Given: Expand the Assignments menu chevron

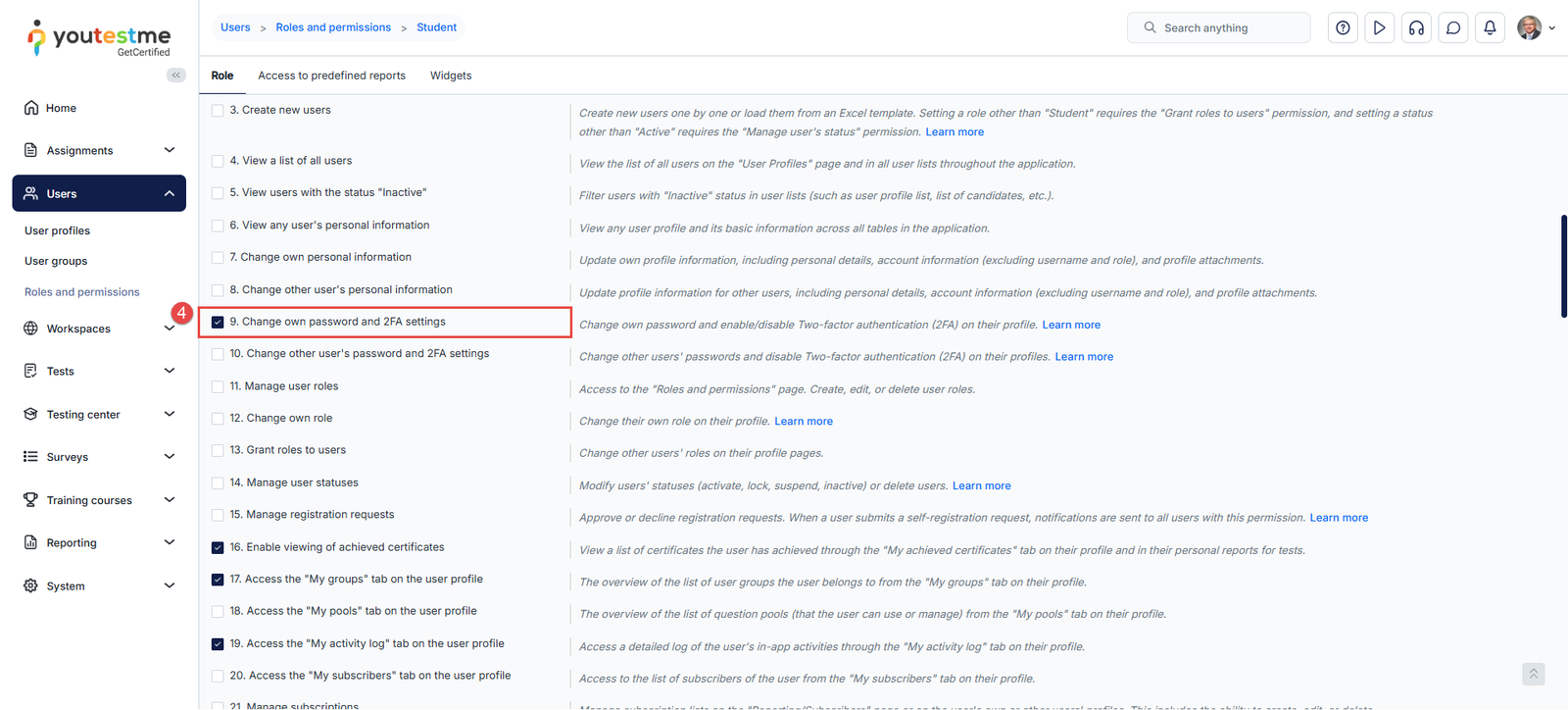Looking at the screenshot, I should coord(170,150).
